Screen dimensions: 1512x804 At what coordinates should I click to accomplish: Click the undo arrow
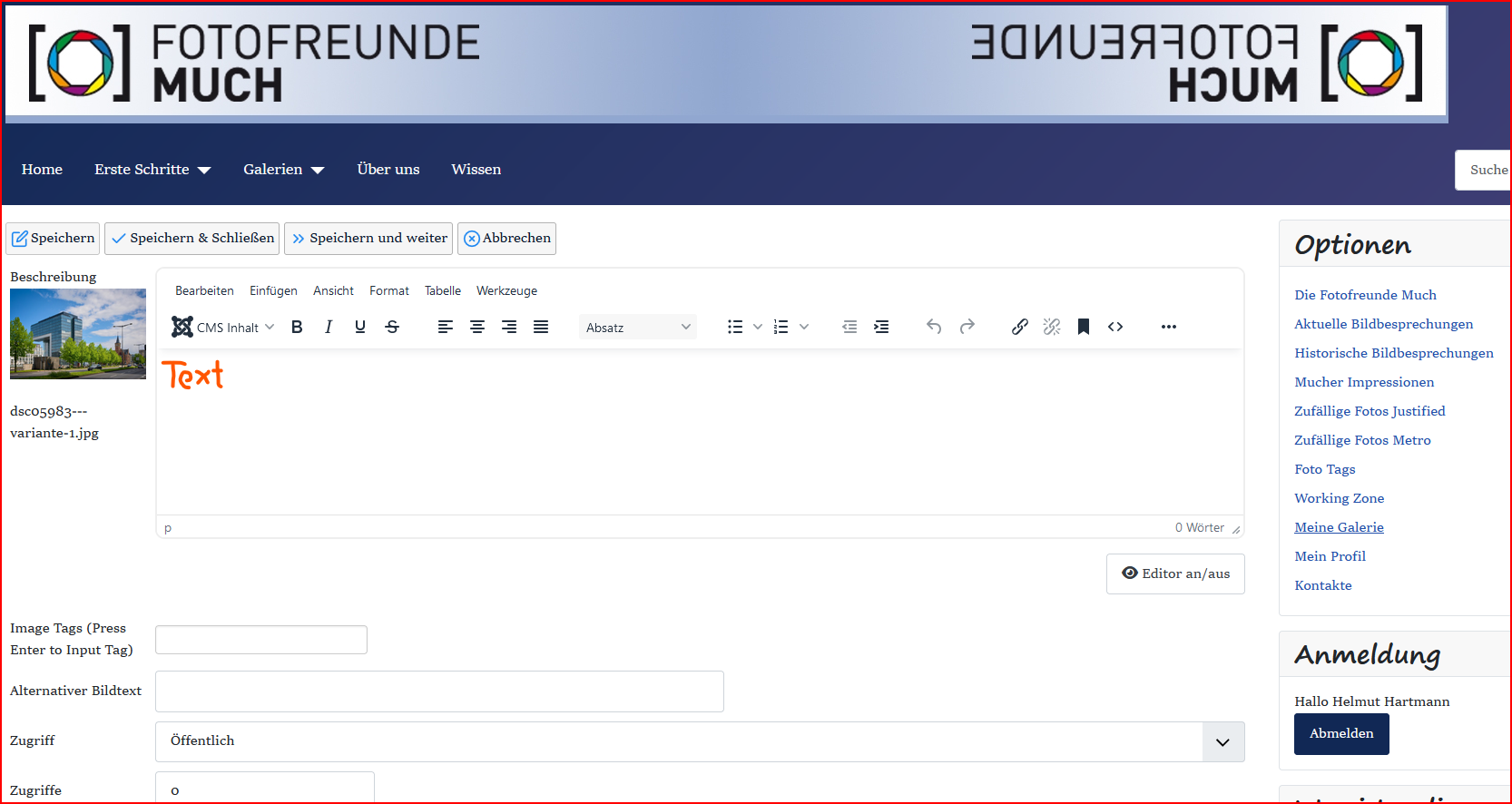tap(934, 328)
